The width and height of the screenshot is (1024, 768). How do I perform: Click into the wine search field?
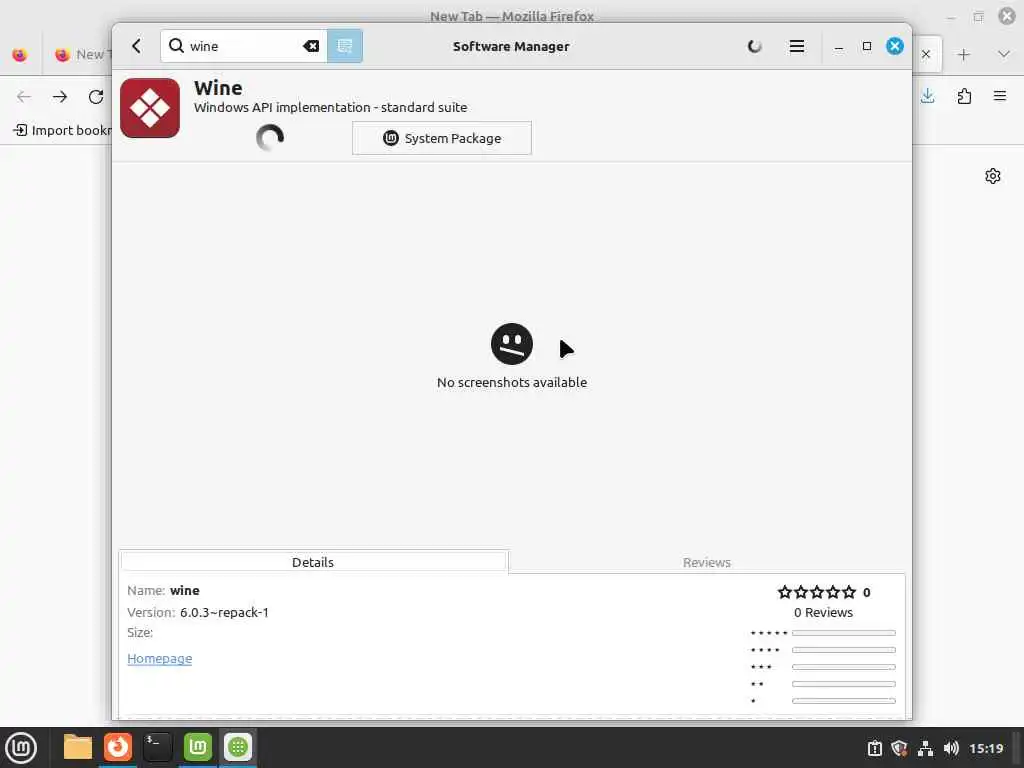(245, 46)
